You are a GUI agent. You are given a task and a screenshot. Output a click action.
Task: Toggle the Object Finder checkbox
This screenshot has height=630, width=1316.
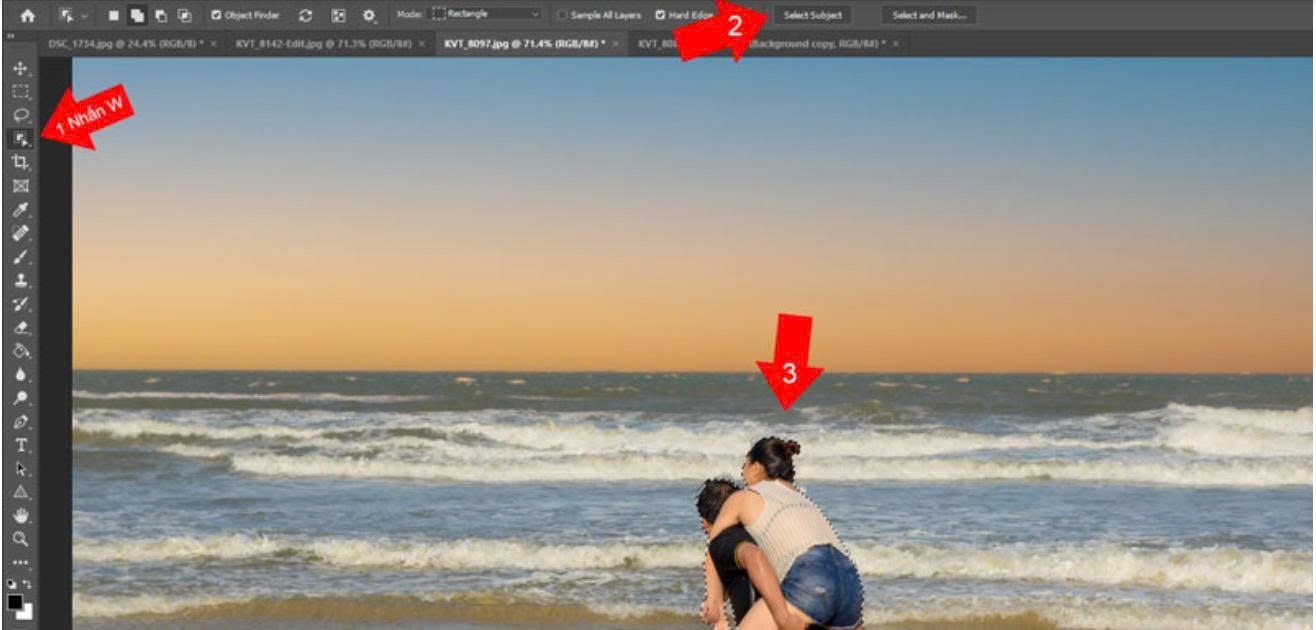pyautogui.click(x=216, y=15)
